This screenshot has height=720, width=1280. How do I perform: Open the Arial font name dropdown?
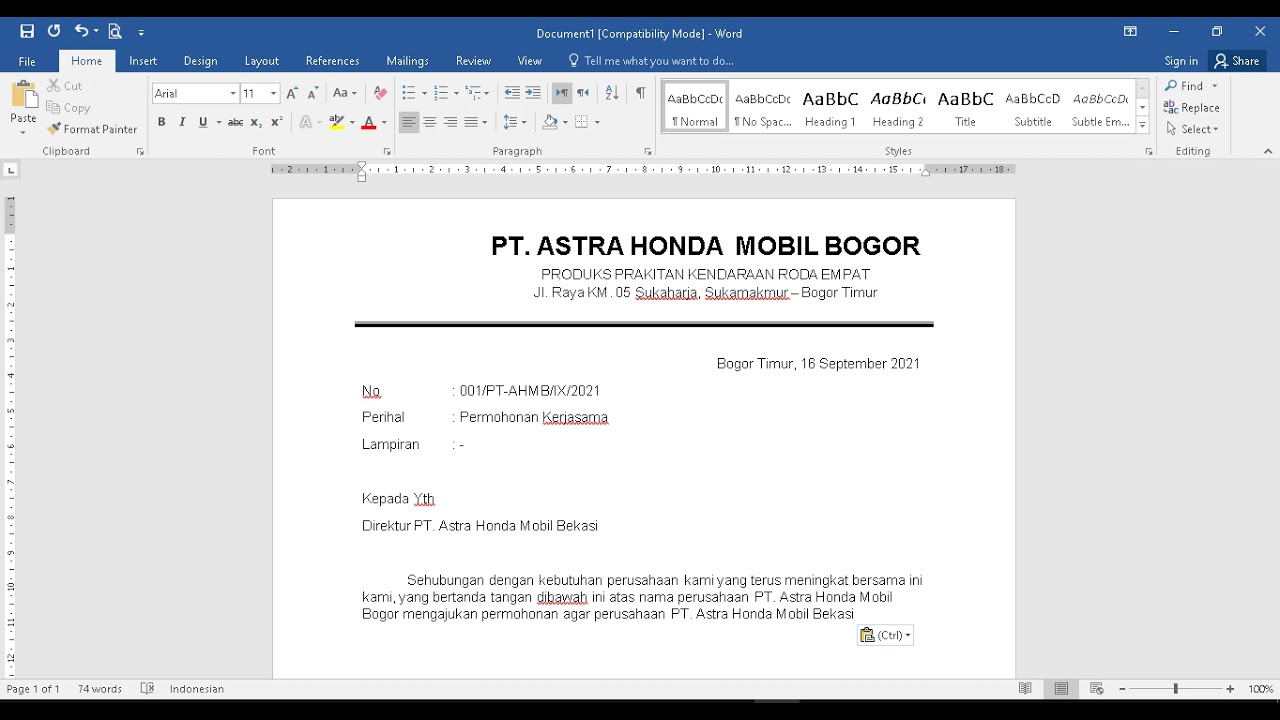coord(233,94)
